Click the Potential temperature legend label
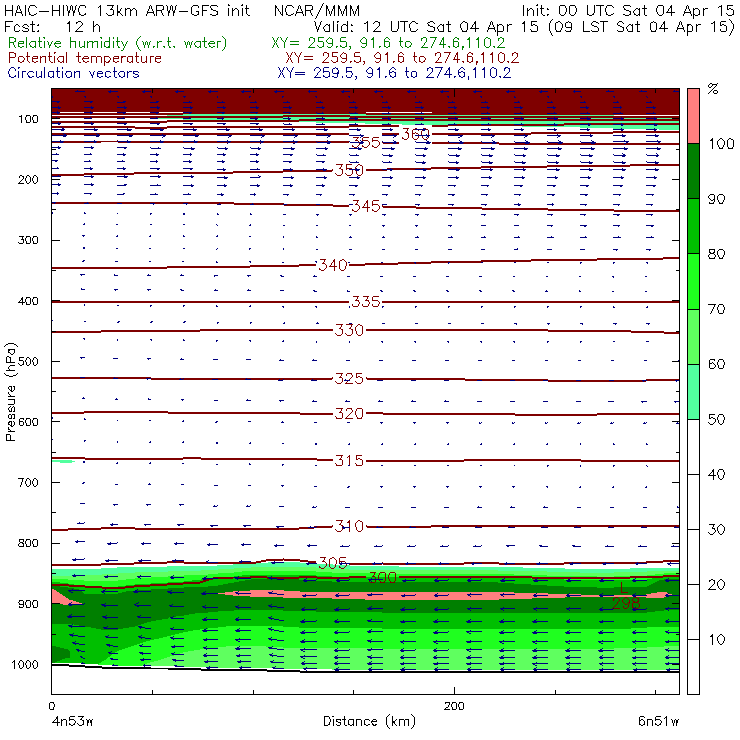The height and width of the screenshot is (740, 740). [85, 58]
